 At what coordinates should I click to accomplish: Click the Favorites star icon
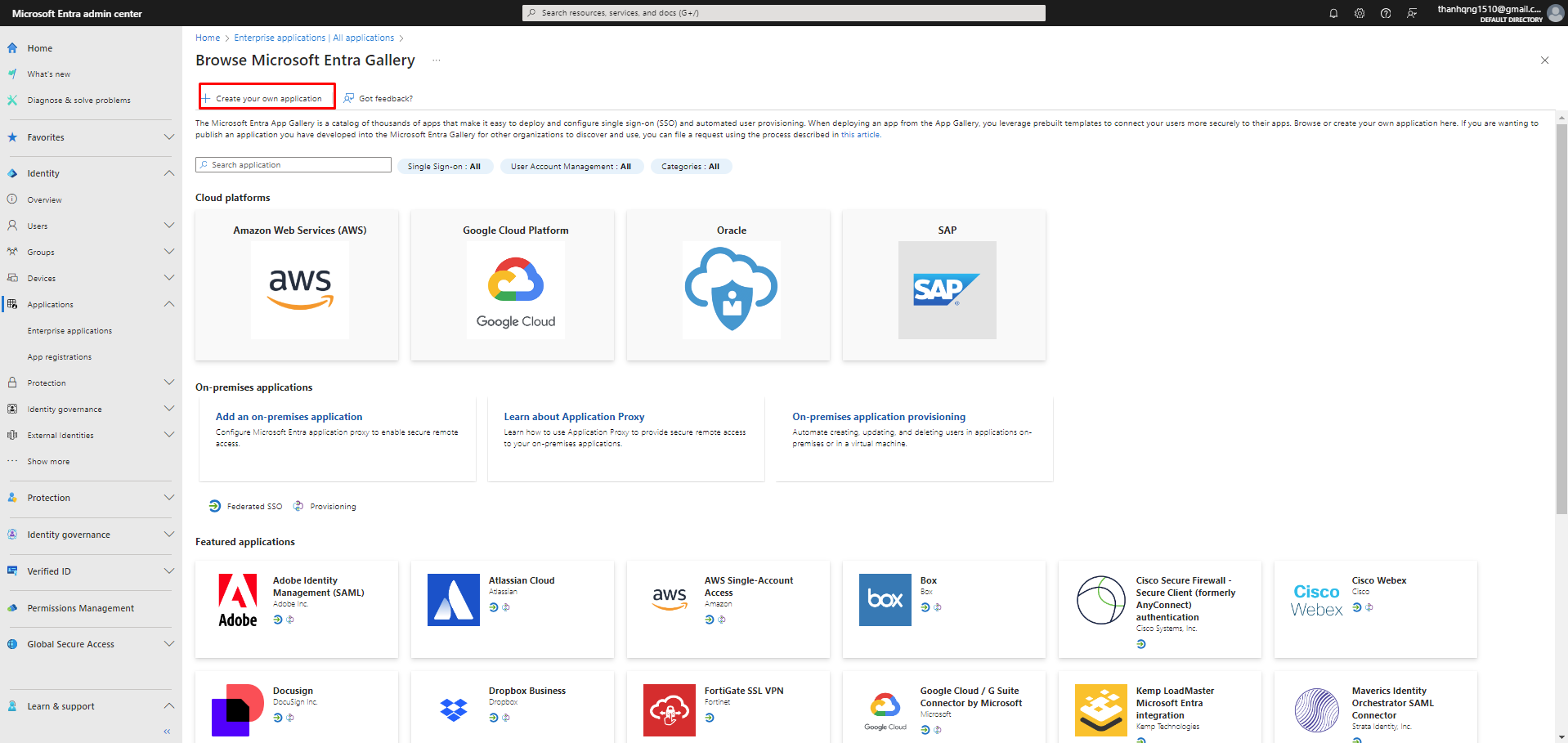point(12,137)
